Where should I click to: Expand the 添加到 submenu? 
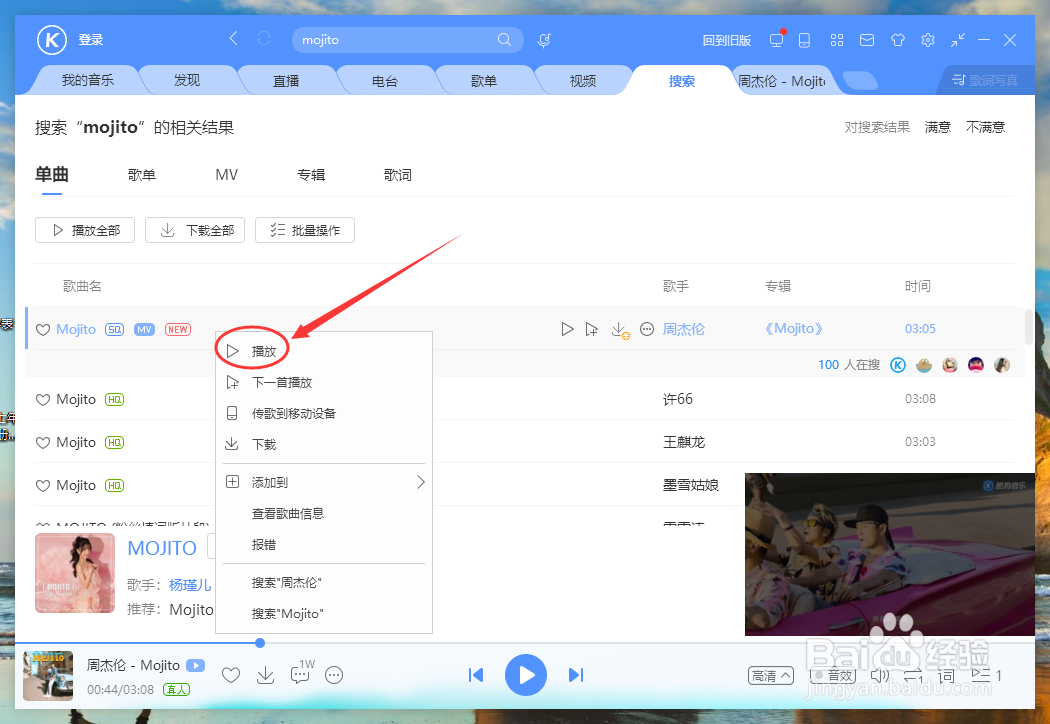(x=324, y=482)
